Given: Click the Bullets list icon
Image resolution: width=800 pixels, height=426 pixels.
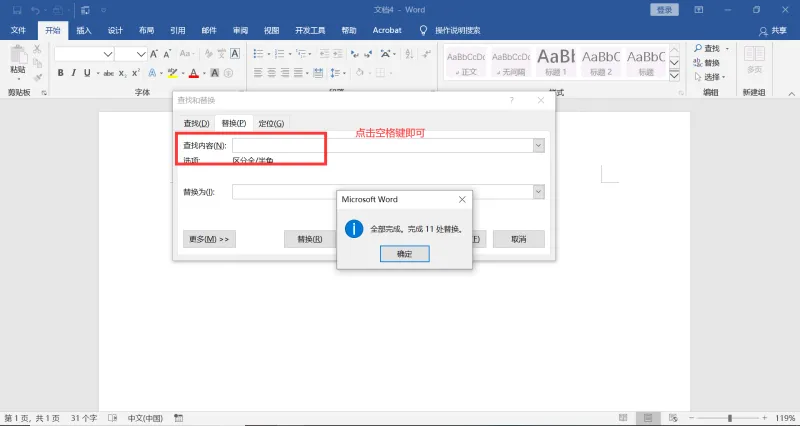Looking at the screenshot, I should click(258, 54).
